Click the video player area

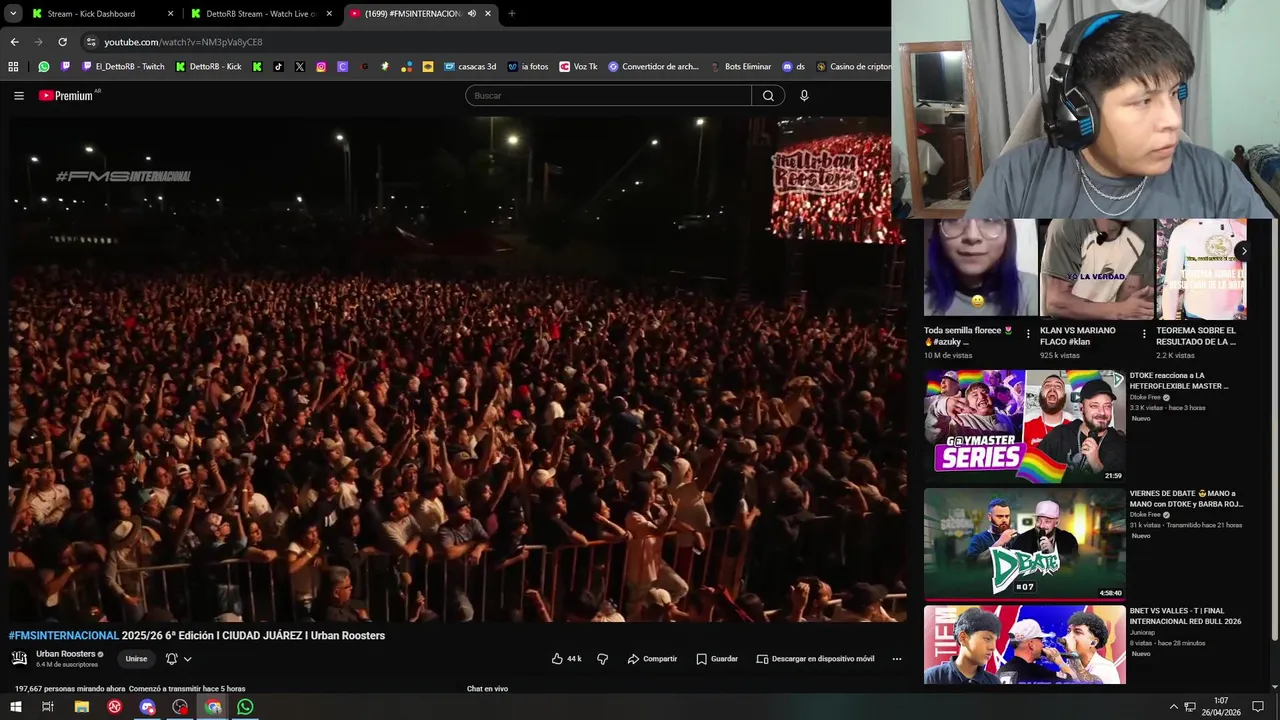coord(457,370)
